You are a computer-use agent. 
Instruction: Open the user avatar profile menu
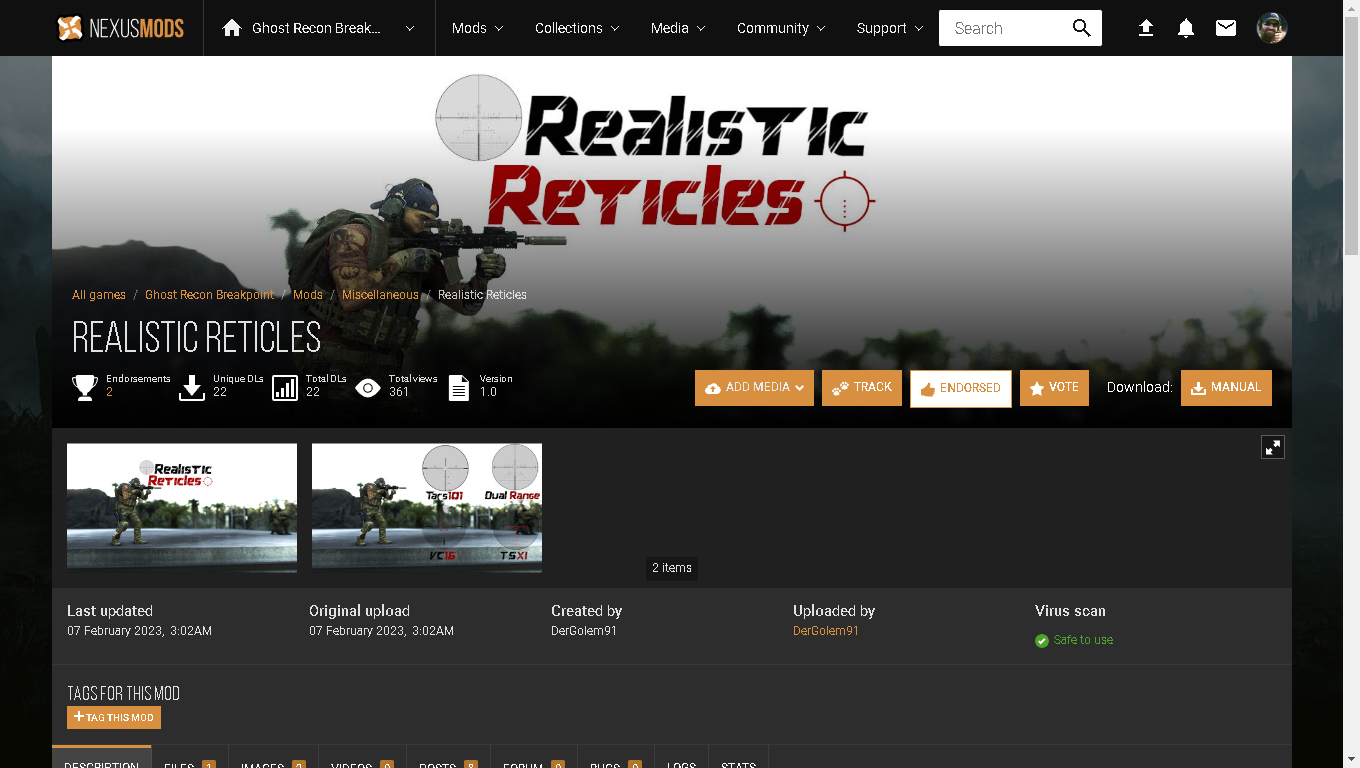[x=1272, y=28]
